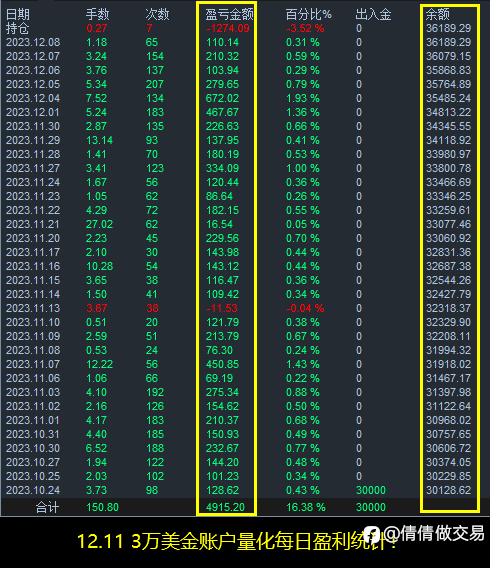
Task: Click the -0.04 % percentage value
Action: pyautogui.click(x=305, y=309)
